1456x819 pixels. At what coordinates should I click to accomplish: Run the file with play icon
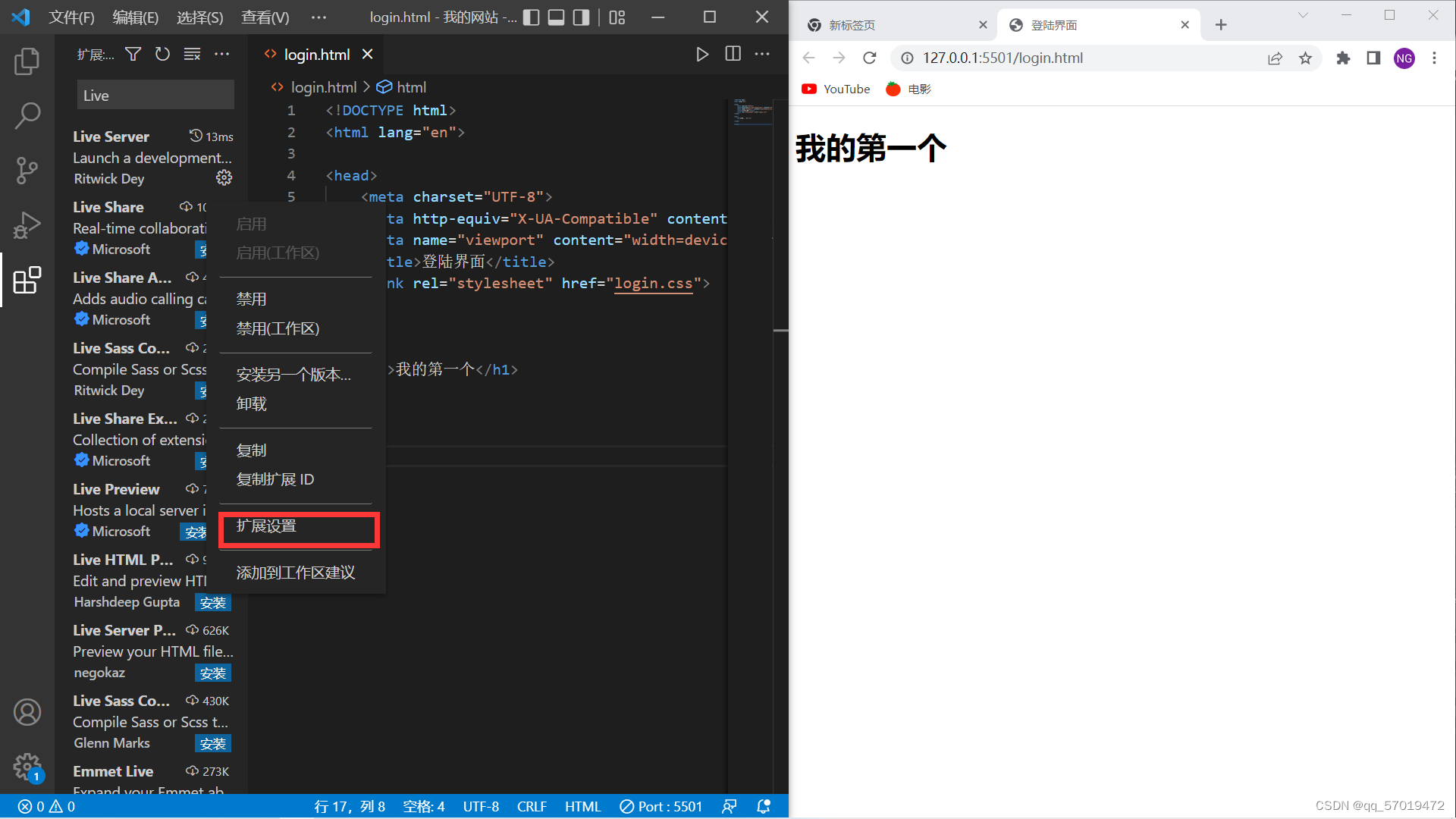tap(702, 54)
